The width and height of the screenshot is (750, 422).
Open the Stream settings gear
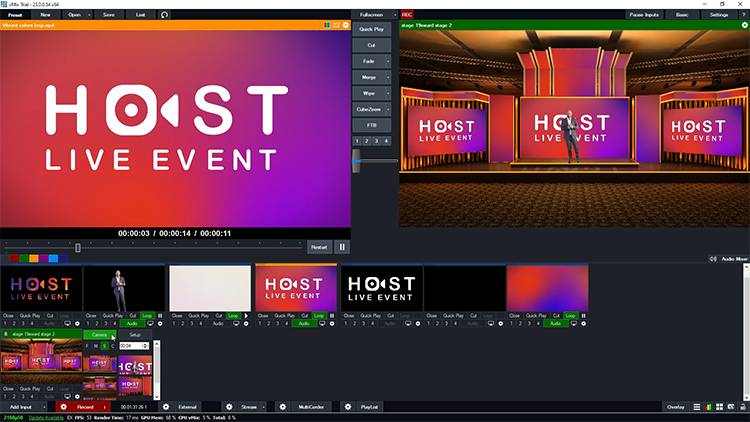tap(229, 407)
